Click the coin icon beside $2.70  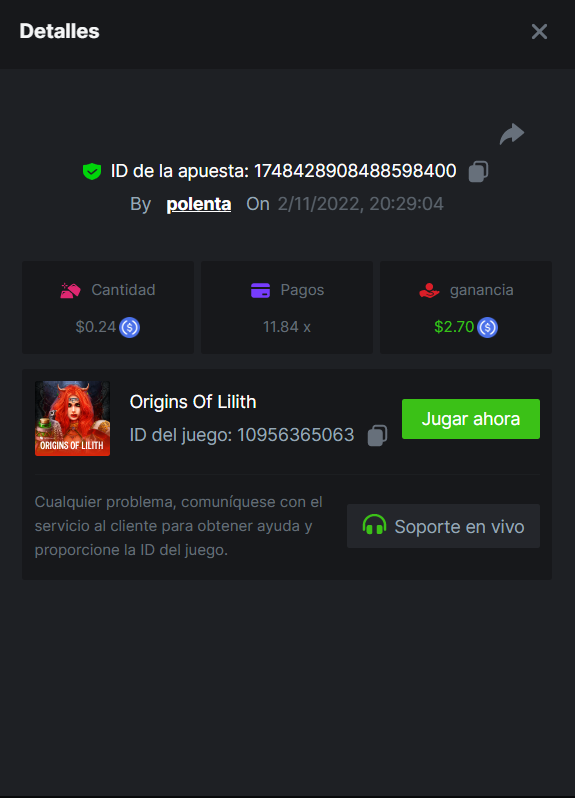(x=487, y=327)
